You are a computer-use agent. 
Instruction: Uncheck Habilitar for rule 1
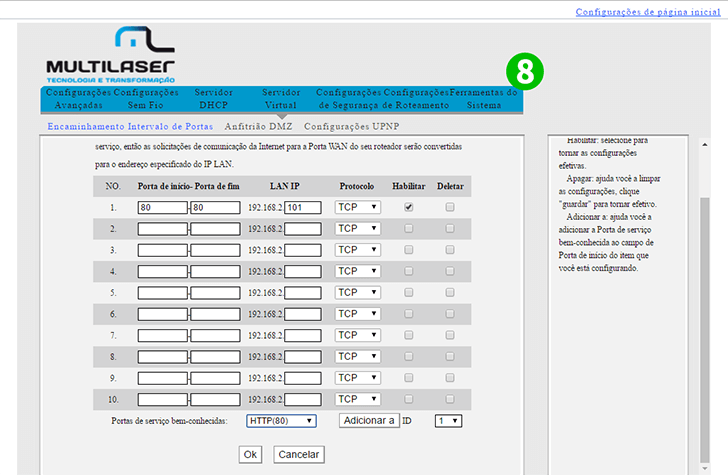[x=409, y=207]
